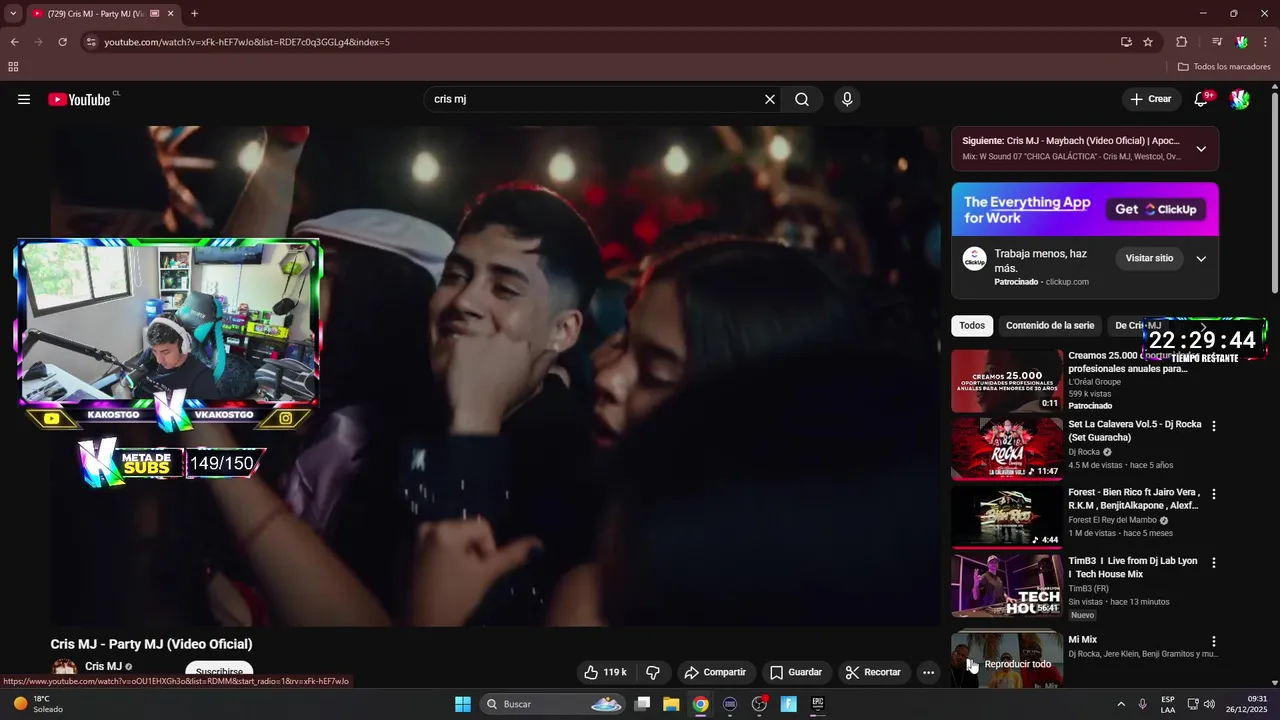Click the ClickUp Everything App banner
Screen dimensions: 1280x720
[1085, 209]
